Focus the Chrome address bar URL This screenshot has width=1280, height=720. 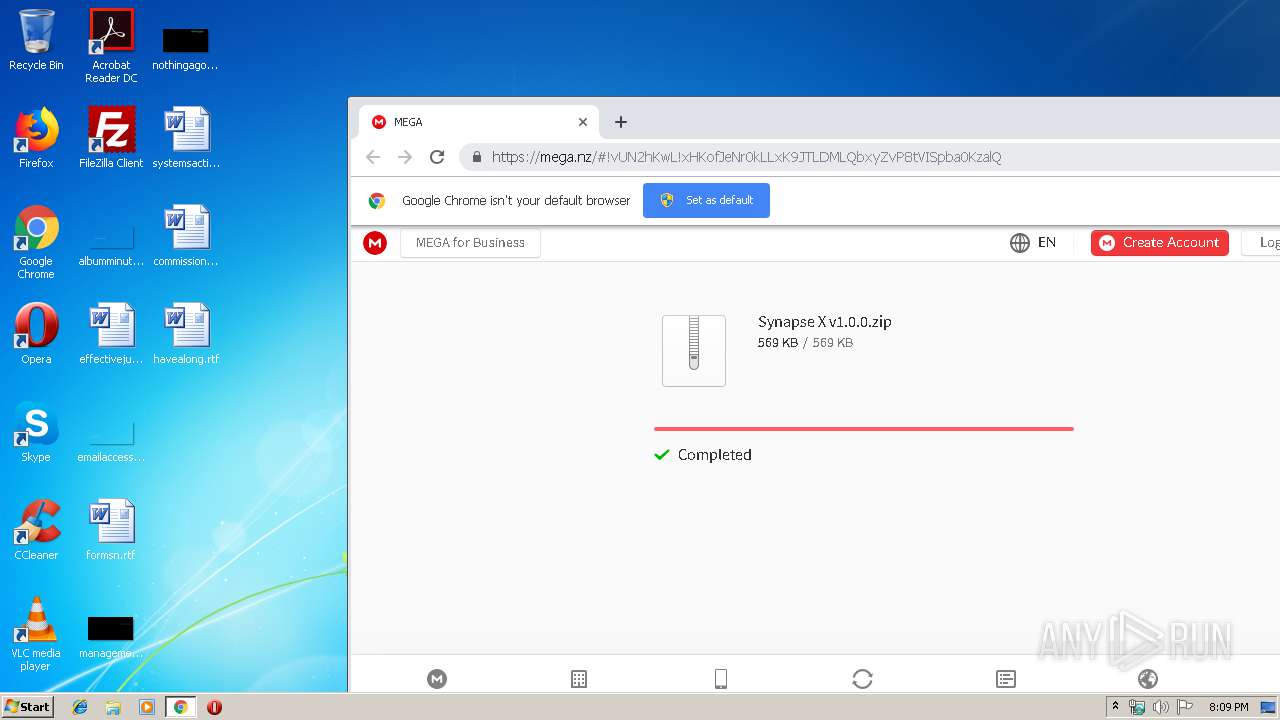pyautogui.click(x=746, y=157)
